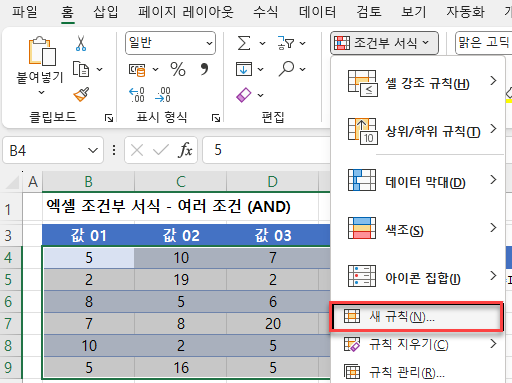This screenshot has width=512, height=383.
Task: Switch to the 삽입 tab
Action: click(x=106, y=12)
